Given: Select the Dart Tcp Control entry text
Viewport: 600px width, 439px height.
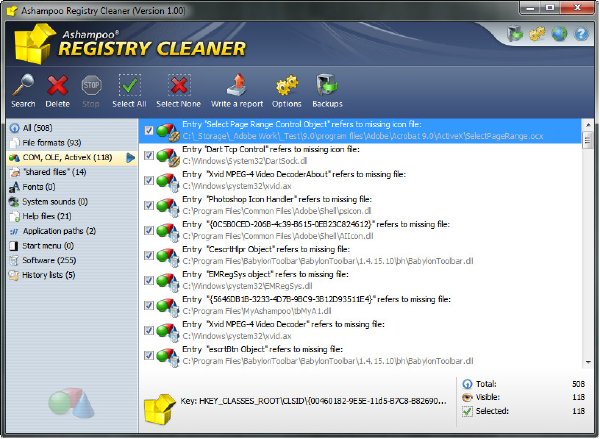Looking at the screenshot, I should point(271,149).
